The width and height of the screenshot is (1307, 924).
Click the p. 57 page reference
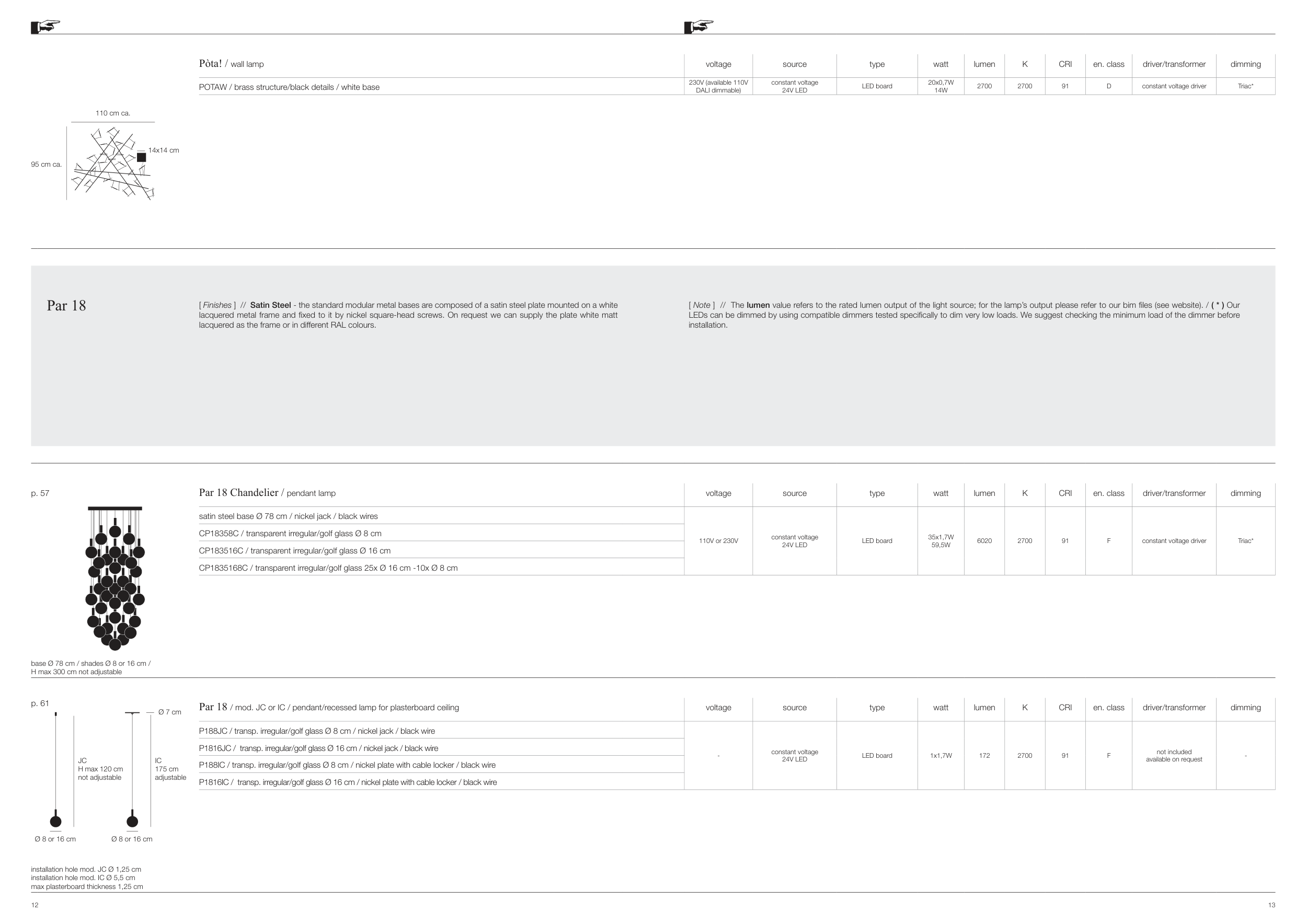click(x=40, y=493)
